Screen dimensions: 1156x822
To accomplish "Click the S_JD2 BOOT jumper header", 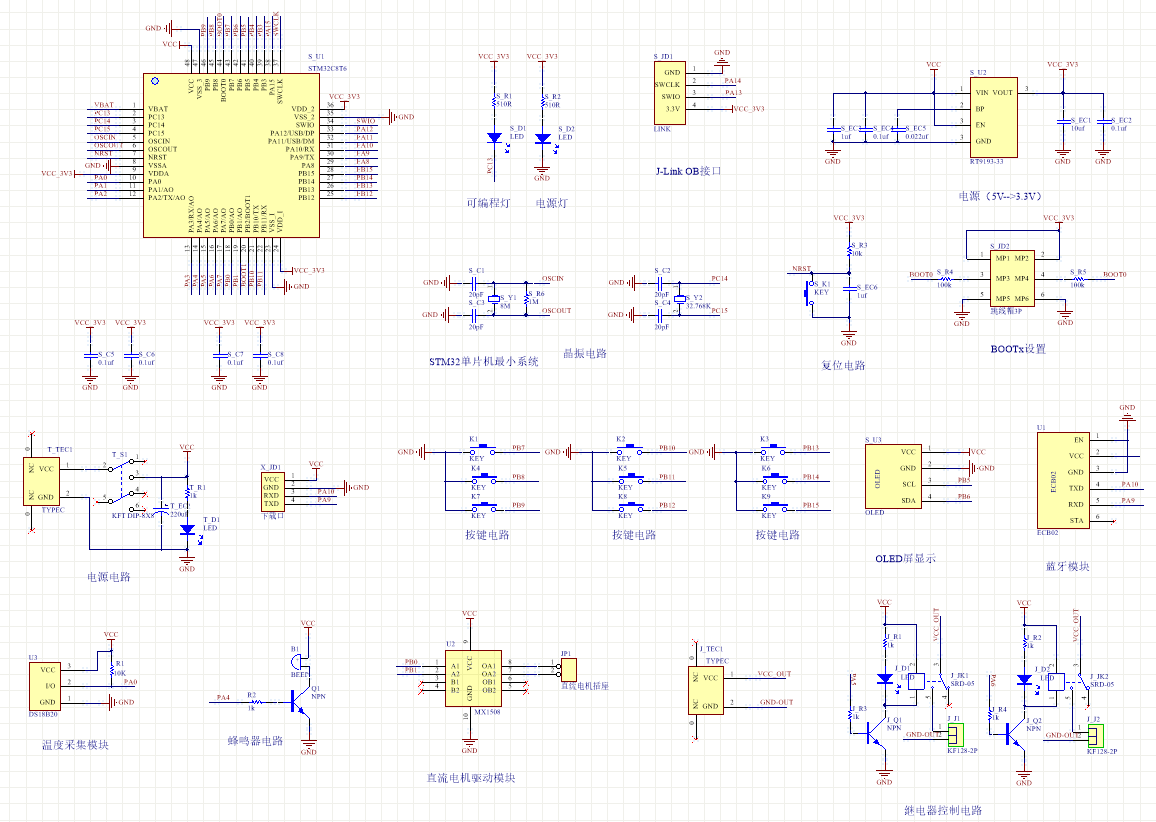I will tap(1012, 277).
